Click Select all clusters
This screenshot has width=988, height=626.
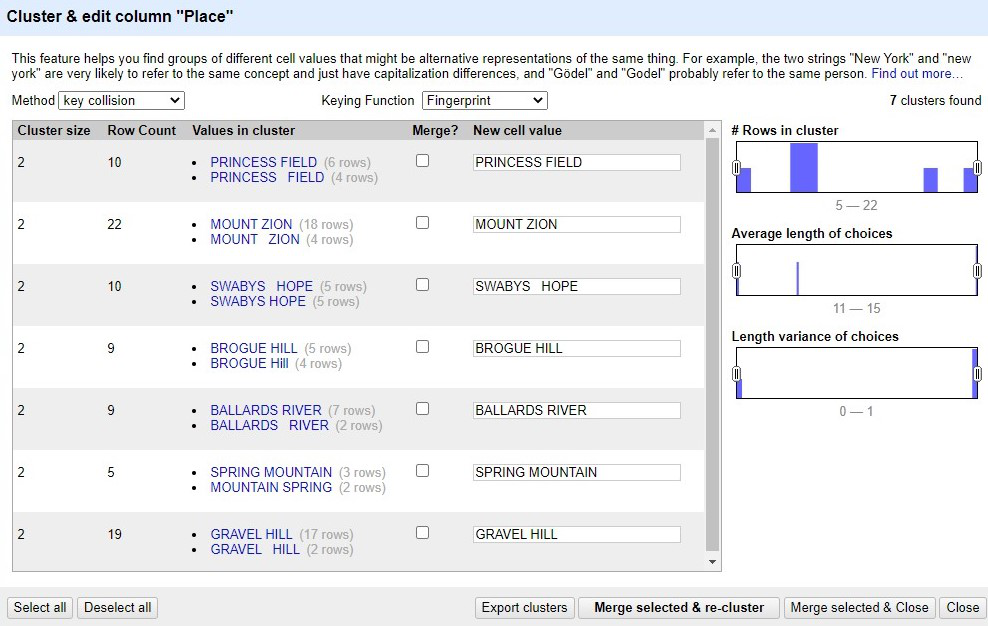[x=39, y=607]
